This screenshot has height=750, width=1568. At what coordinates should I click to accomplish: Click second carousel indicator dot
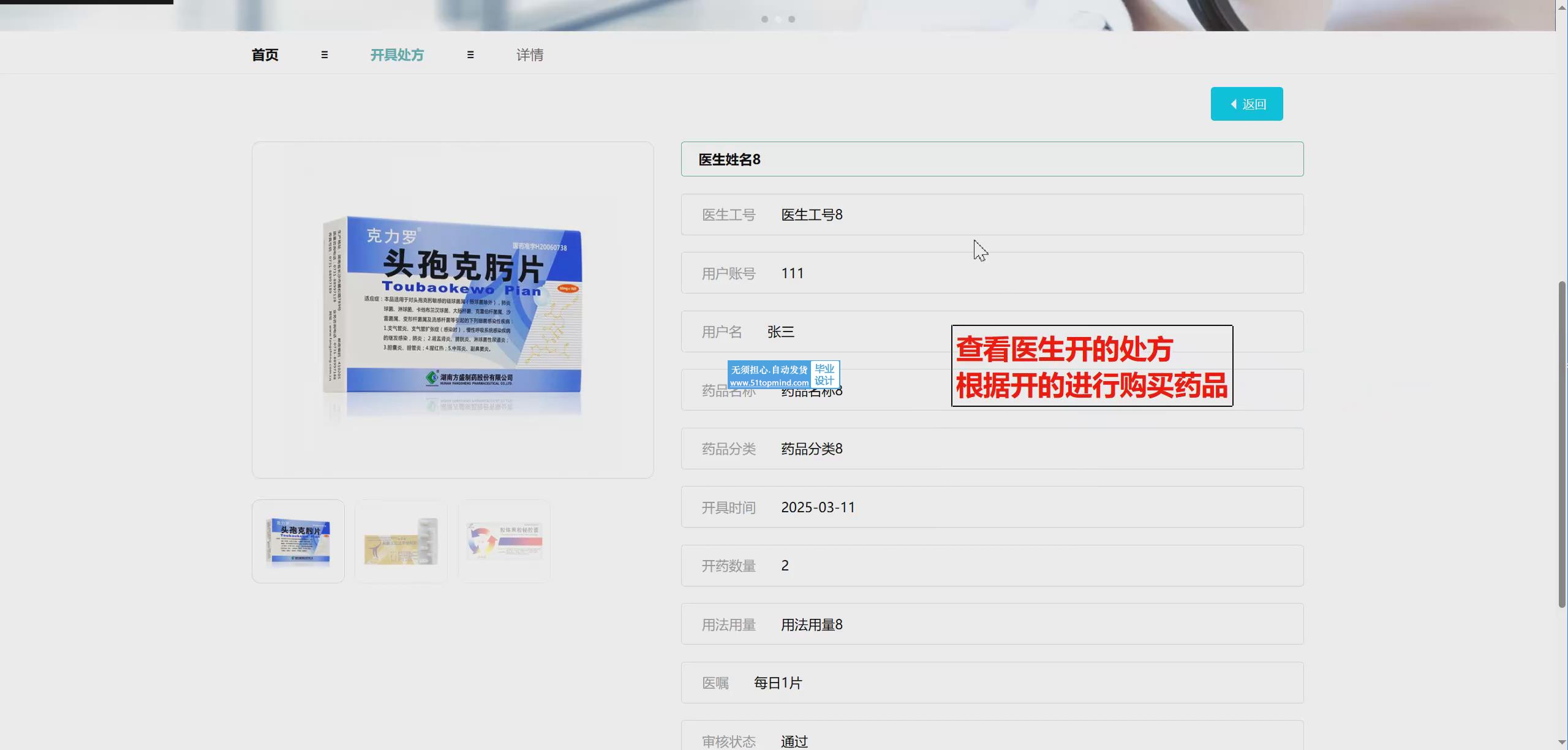[x=778, y=20]
